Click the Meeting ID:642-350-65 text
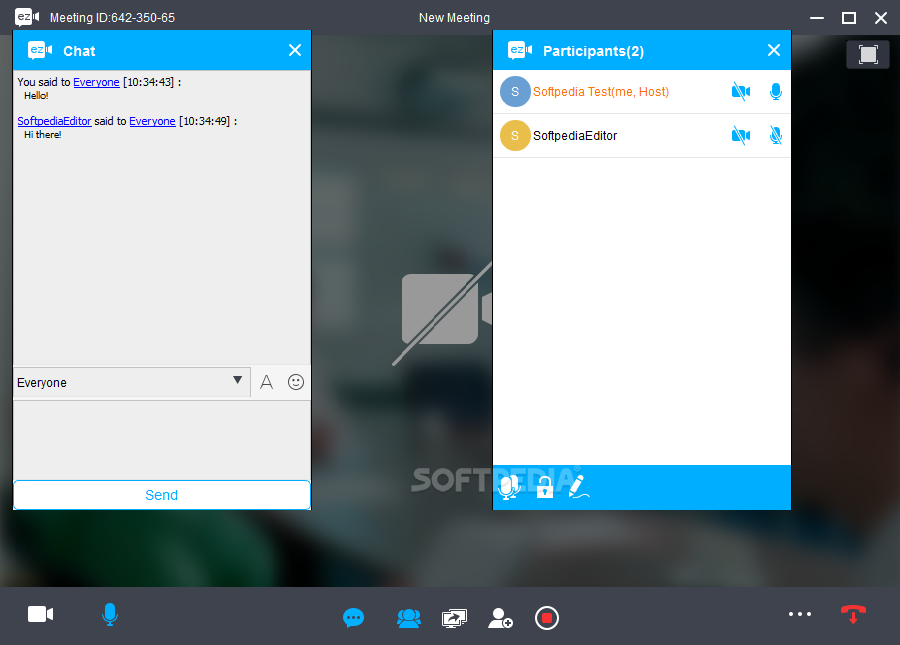 click(x=112, y=18)
